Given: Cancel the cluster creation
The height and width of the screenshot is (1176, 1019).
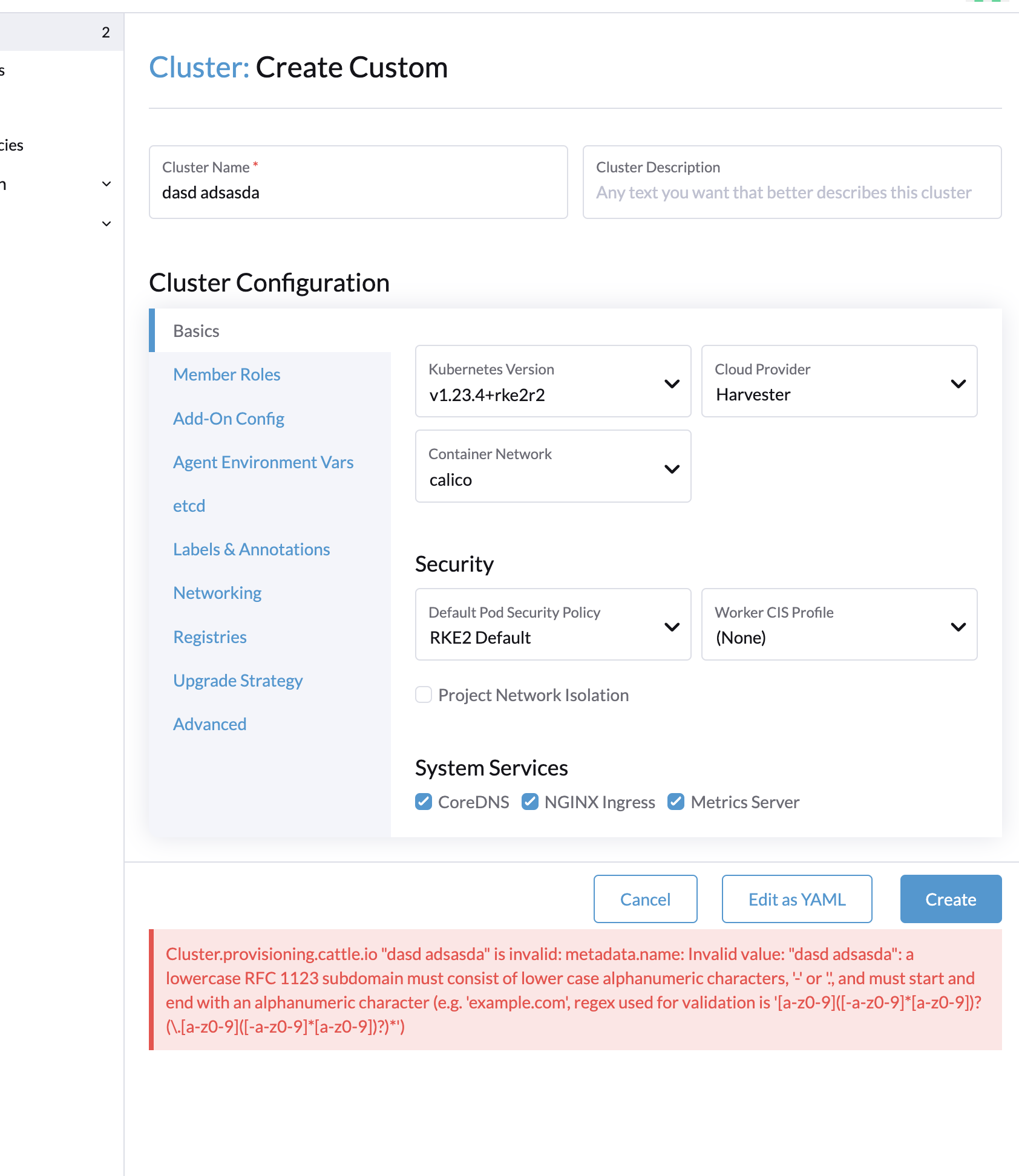Looking at the screenshot, I should click(645, 899).
